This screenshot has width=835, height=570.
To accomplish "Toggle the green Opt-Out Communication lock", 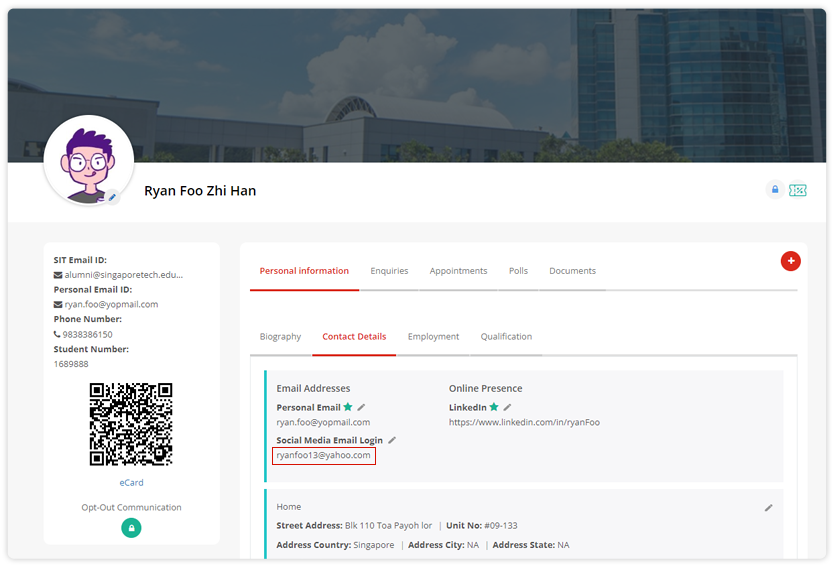I will [x=131, y=527].
